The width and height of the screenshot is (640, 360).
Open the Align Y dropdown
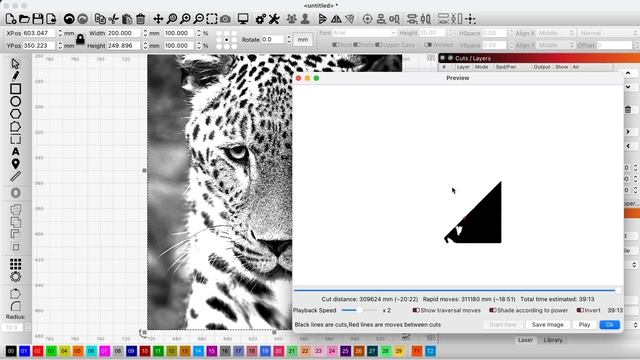556,45
